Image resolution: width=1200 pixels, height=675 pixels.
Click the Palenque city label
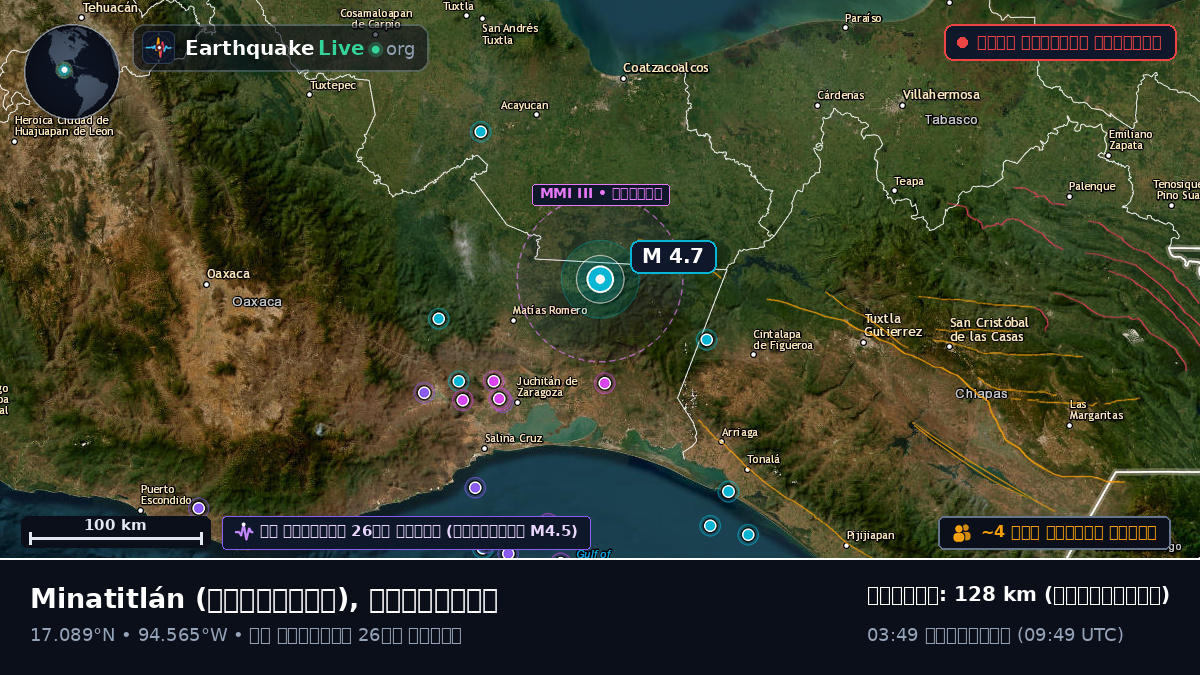tap(1092, 186)
